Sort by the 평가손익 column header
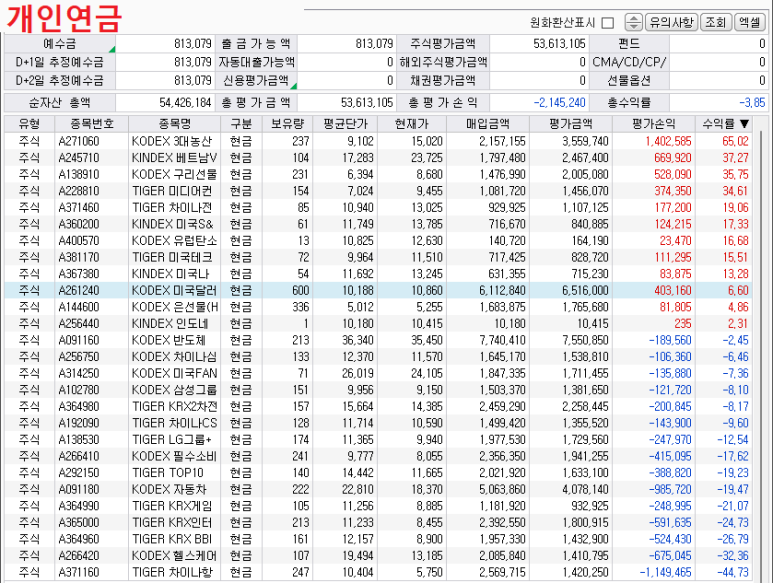The height and width of the screenshot is (583, 773). click(x=654, y=124)
